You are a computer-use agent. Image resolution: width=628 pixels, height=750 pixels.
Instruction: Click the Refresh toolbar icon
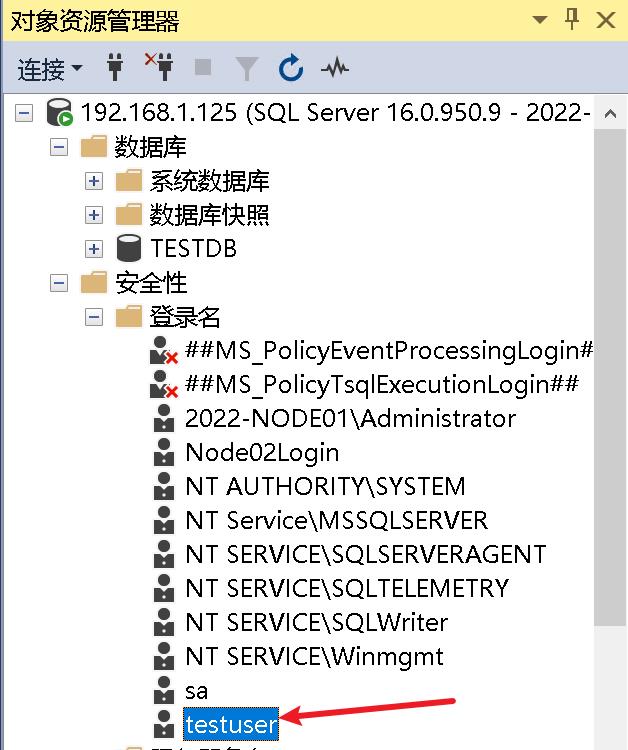[x=291, y=68]
